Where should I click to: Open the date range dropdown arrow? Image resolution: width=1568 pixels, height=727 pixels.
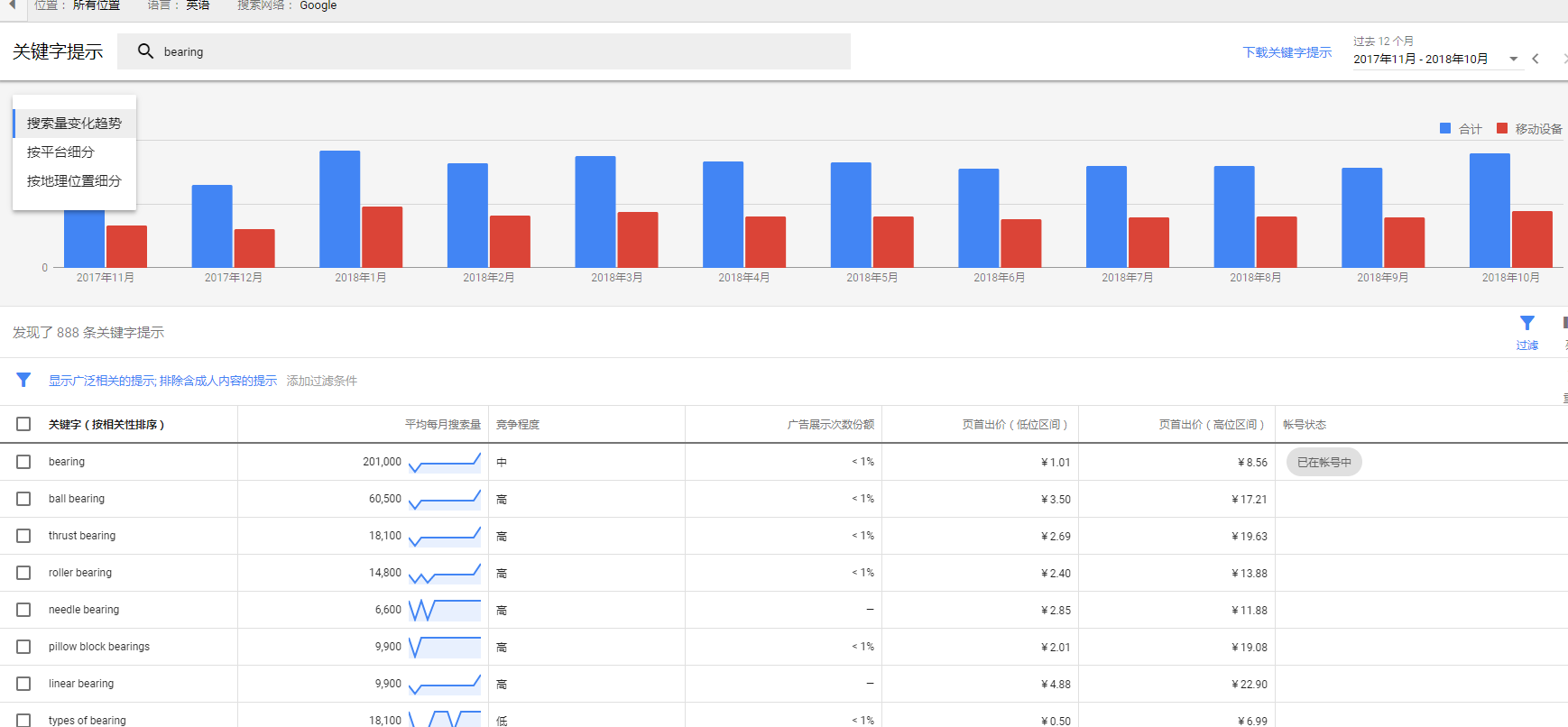[x=1513, y=60]
